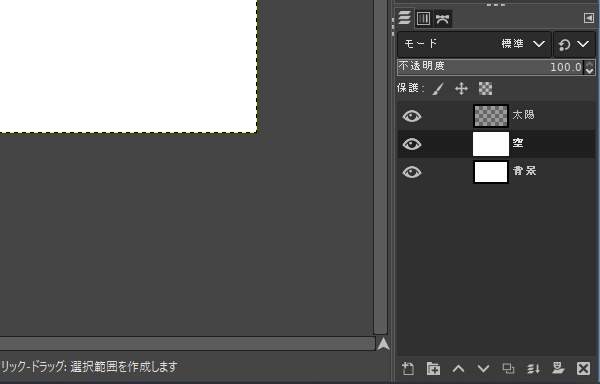Open the layer mode group switcher dropdown
Viewport: 600px width, 384px height.
tap(574, 44)
